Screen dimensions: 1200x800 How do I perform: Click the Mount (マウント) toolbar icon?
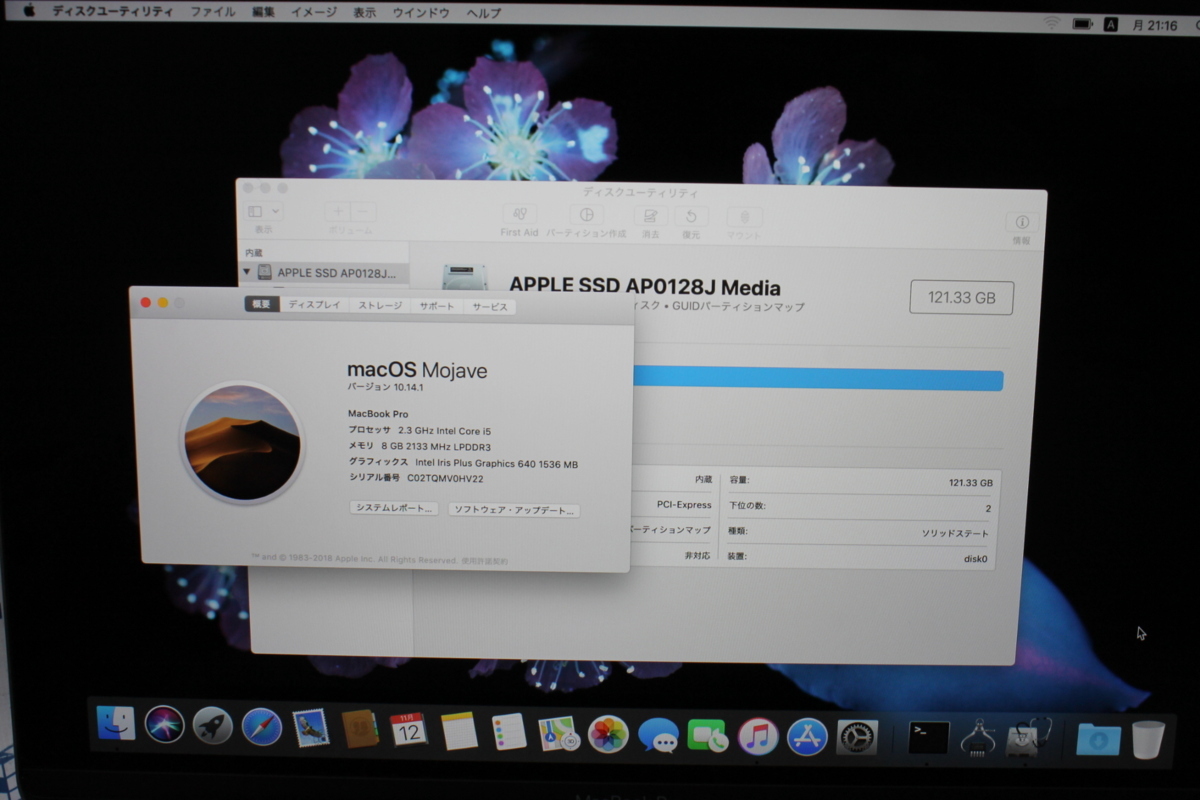click(x=744, y=217)
